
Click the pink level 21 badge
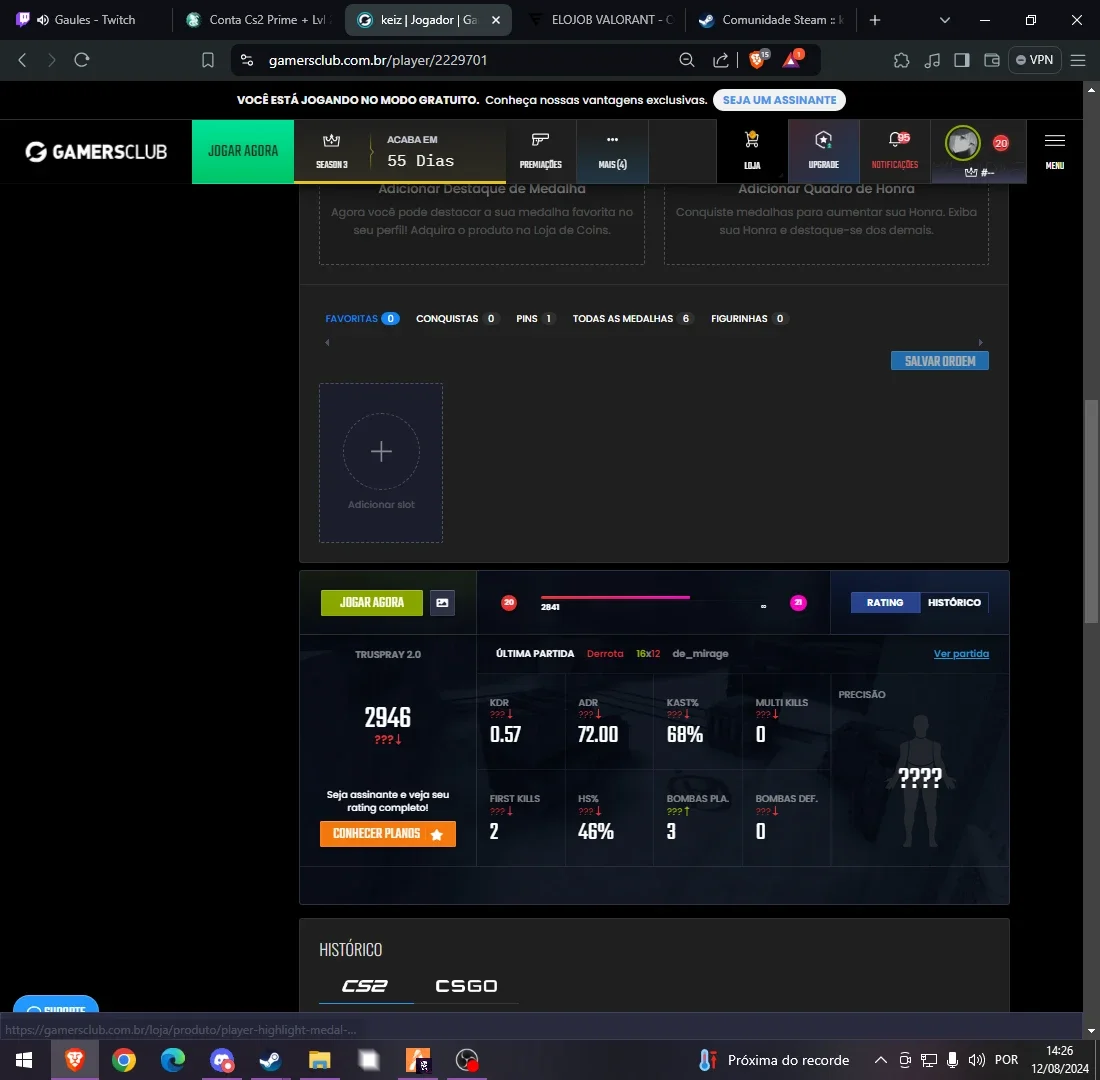pyautogui.click(x=798, y=603)
